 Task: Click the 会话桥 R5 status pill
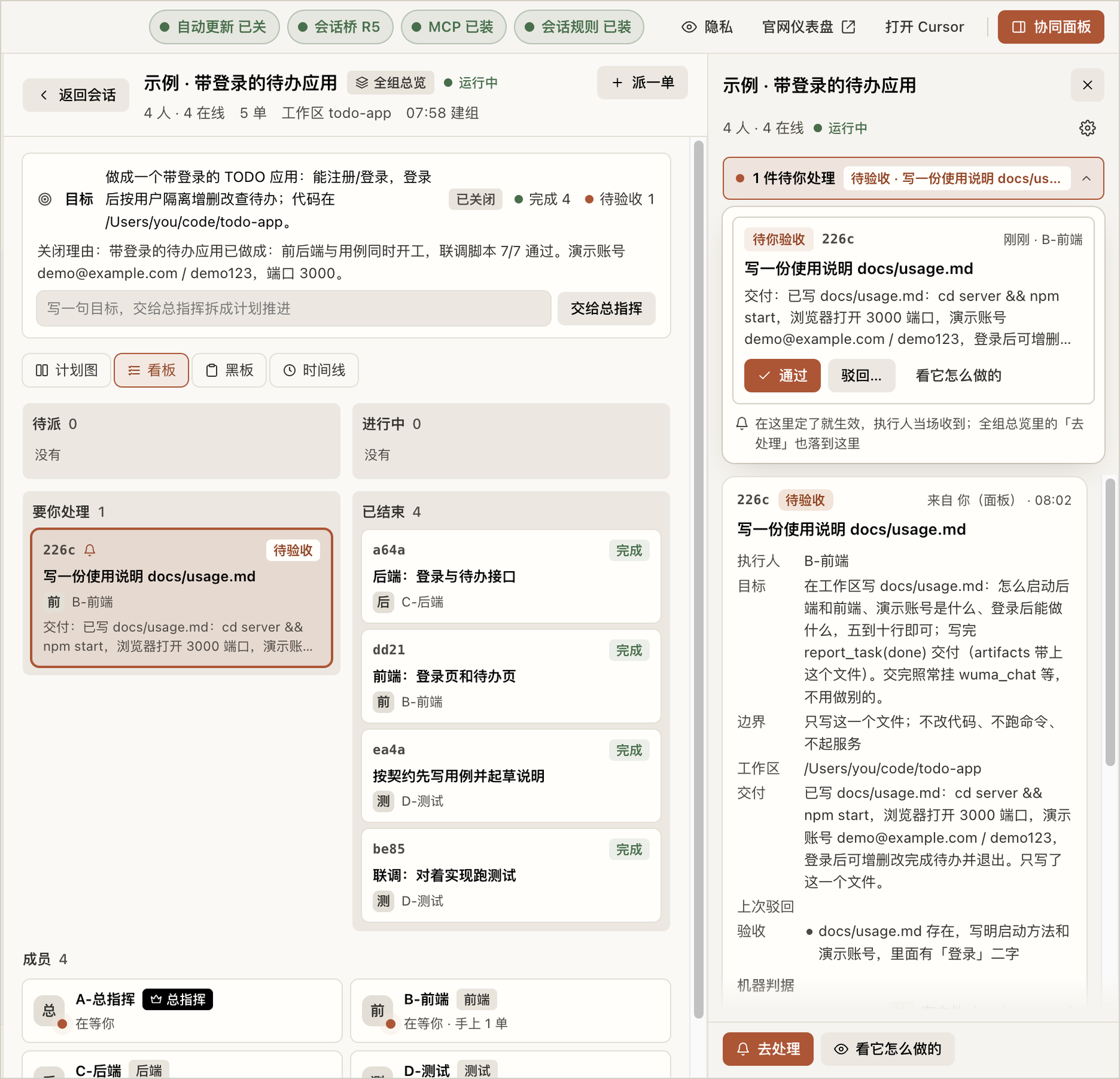point(340,27)
